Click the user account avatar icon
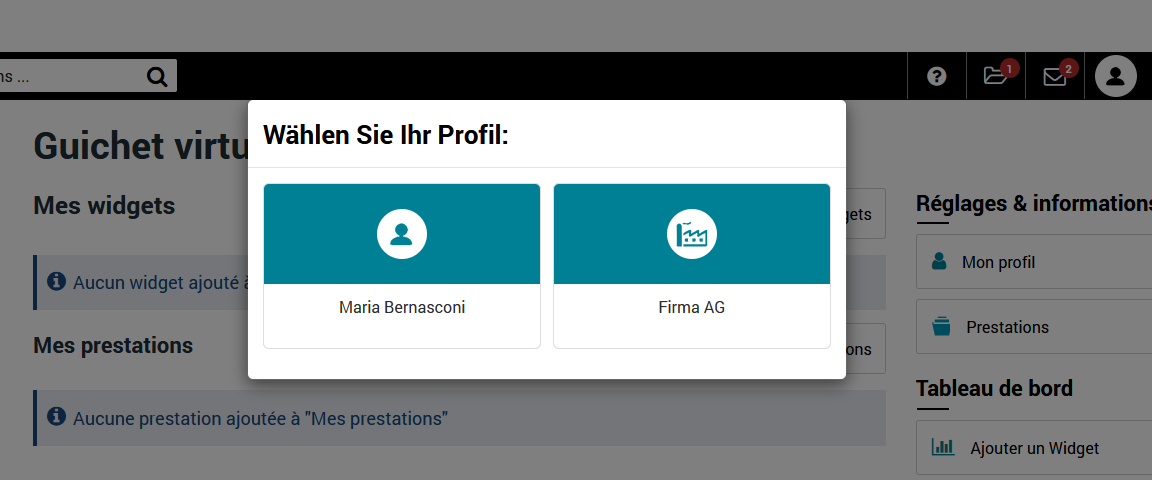Image resolution: width=1152 pixels, height=480 pixels. coord(1116,76)
